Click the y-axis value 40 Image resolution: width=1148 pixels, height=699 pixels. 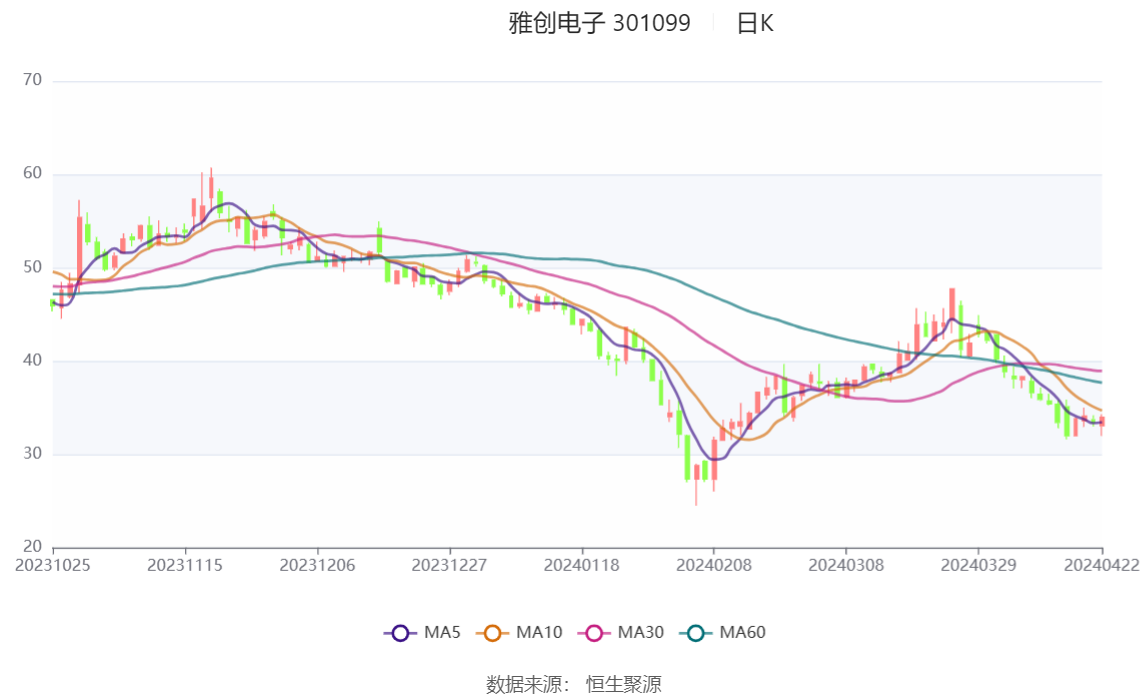(32, 360)
